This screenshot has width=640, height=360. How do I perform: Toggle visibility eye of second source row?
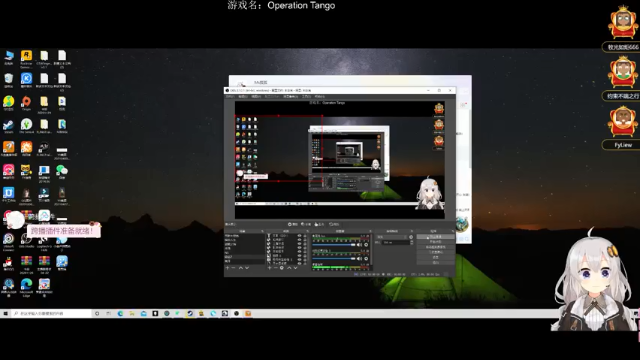pyautogui.click(x=300, y=240)
